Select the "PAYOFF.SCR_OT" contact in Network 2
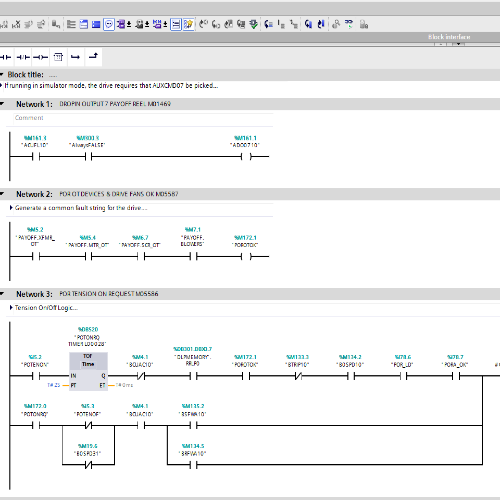Viewport: 500px width, 500px height. pos(141,256)
